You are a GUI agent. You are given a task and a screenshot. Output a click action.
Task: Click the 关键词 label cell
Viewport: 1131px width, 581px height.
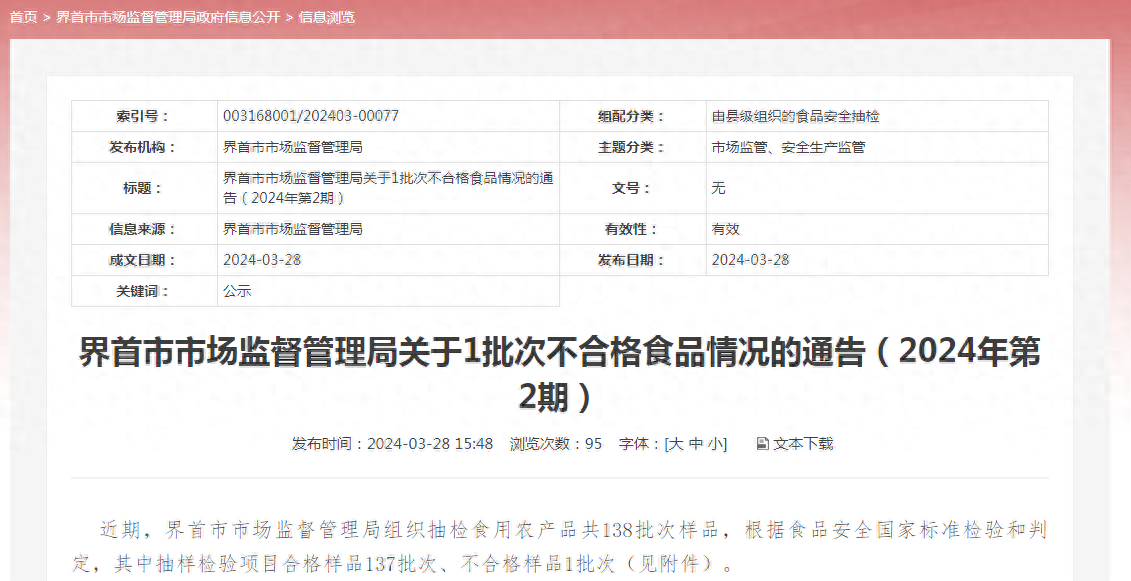(144, 291)
